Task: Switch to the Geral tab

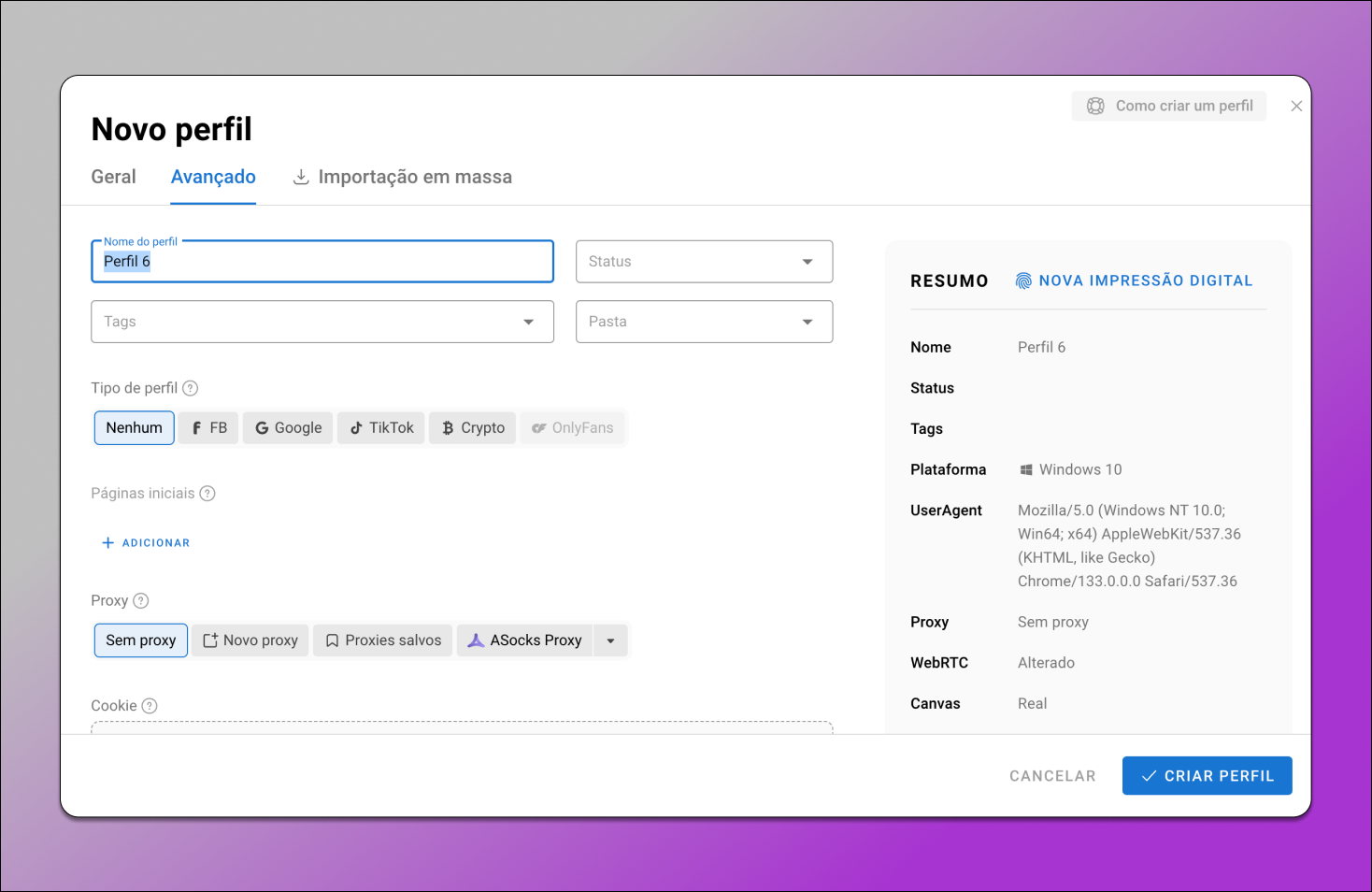Action: [x=113, y=177]
